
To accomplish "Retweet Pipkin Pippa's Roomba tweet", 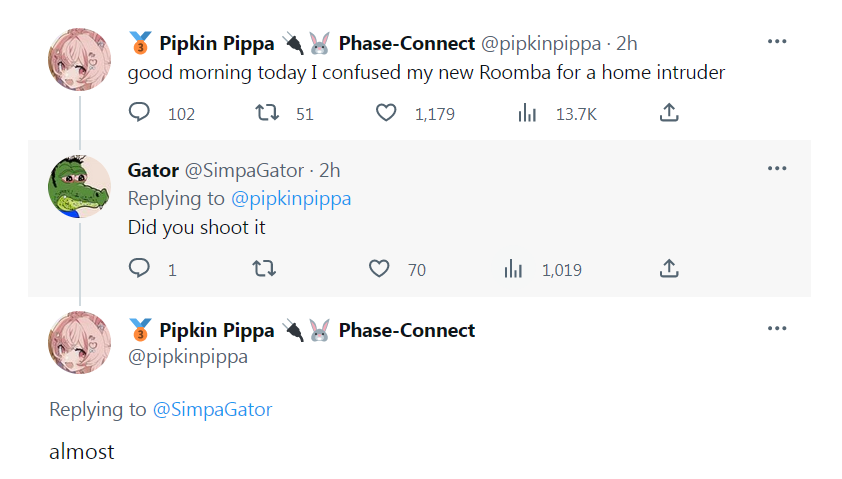I will pos(267,114).
